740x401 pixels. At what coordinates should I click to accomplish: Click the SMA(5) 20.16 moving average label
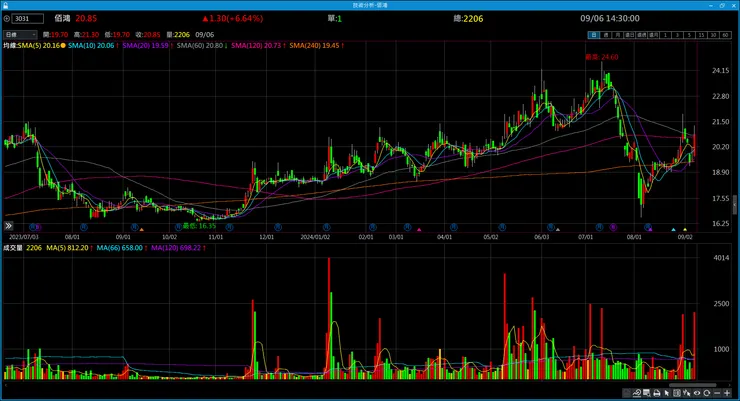[39, 46]
